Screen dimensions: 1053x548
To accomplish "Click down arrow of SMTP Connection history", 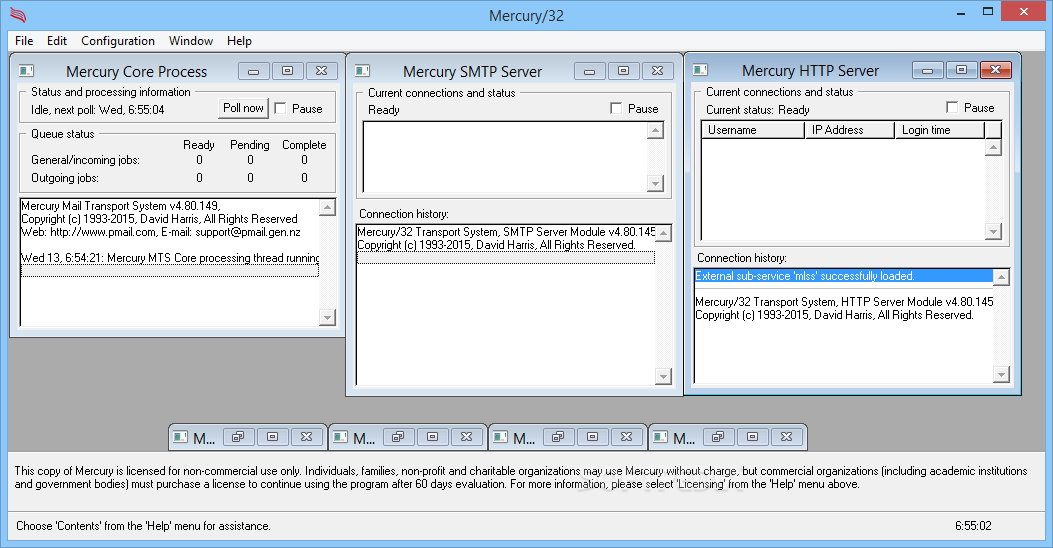I will coord(663,376).
